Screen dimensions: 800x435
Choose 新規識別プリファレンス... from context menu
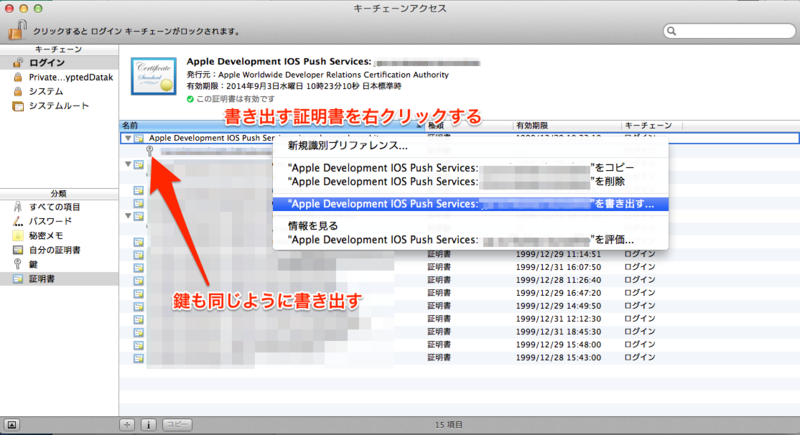click(x=470, y=146)
